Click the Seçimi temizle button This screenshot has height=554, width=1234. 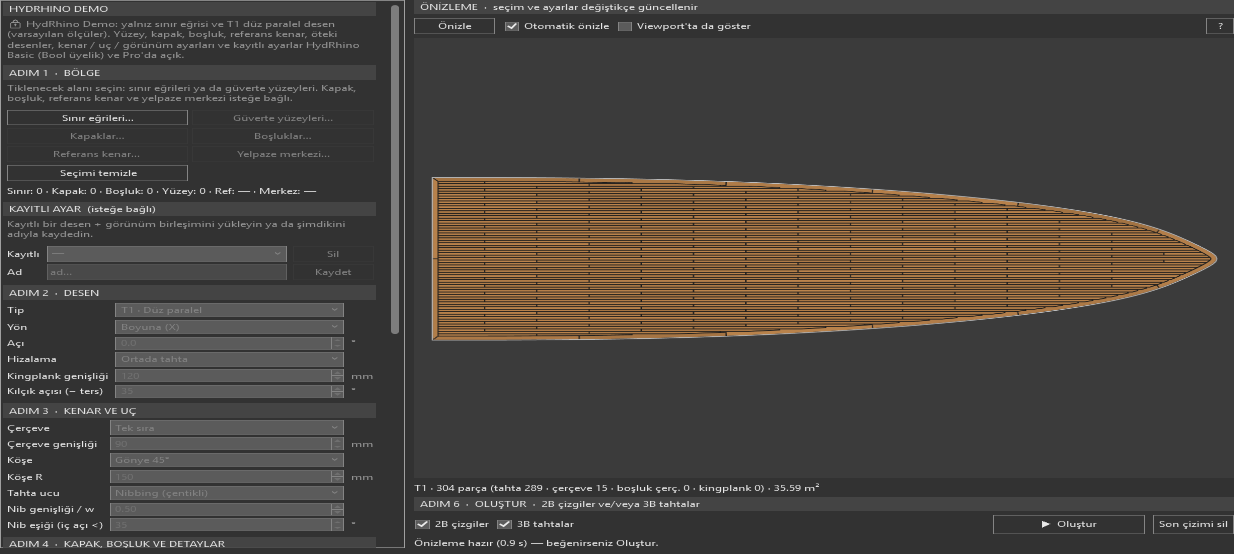pyautogui.click(x=97, y=173)
